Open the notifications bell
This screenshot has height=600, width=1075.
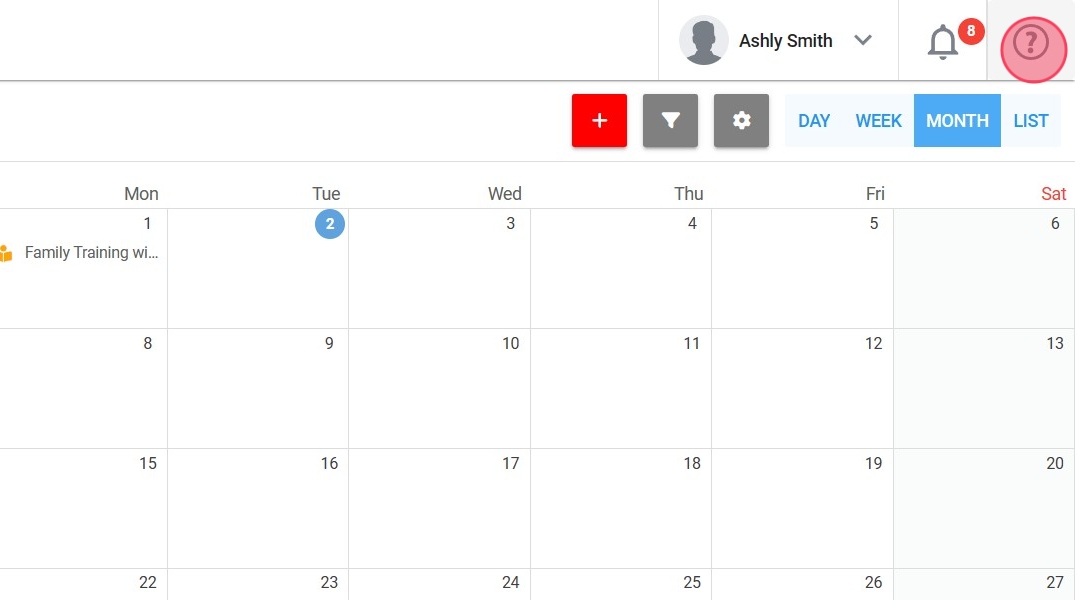(942, 42)
